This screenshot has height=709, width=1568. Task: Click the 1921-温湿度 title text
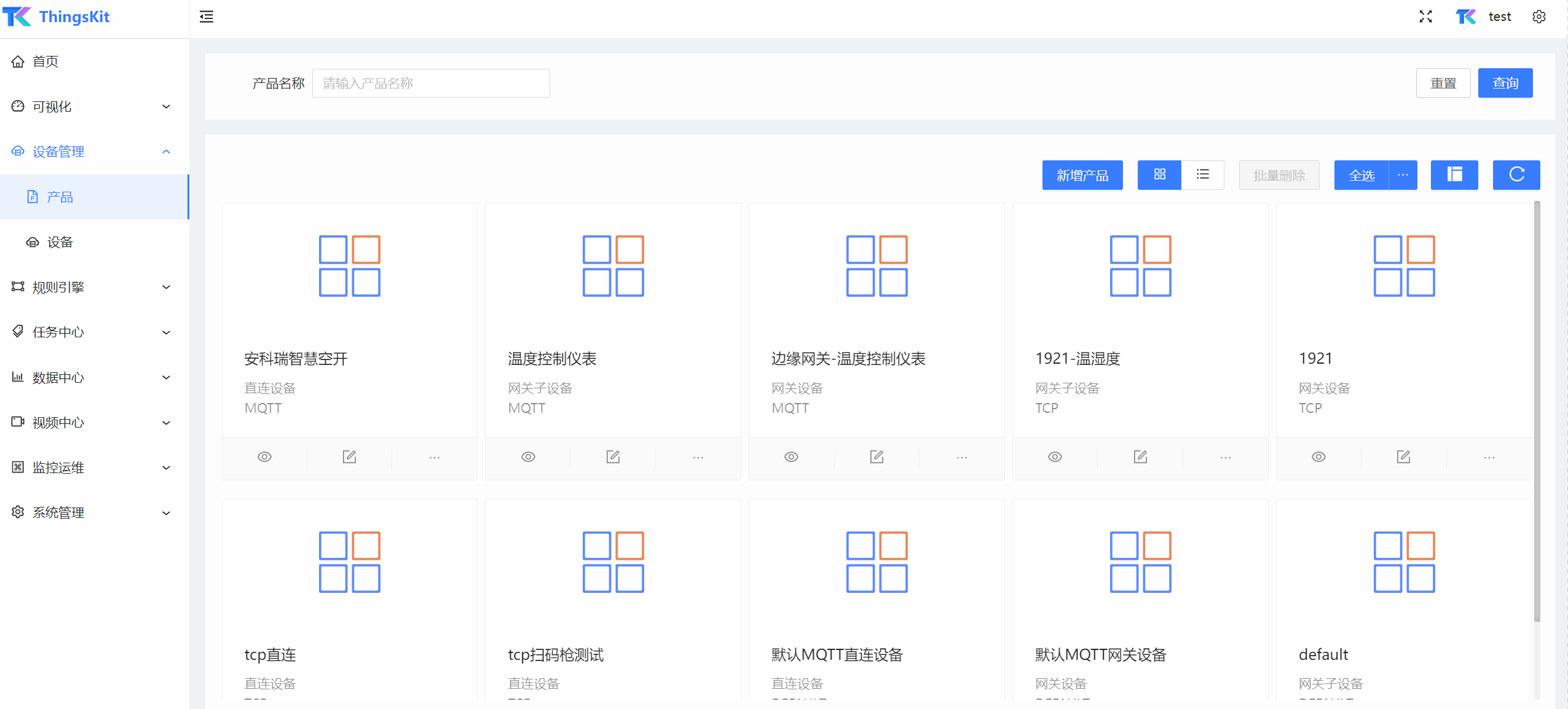click(x=1078, y=359)
